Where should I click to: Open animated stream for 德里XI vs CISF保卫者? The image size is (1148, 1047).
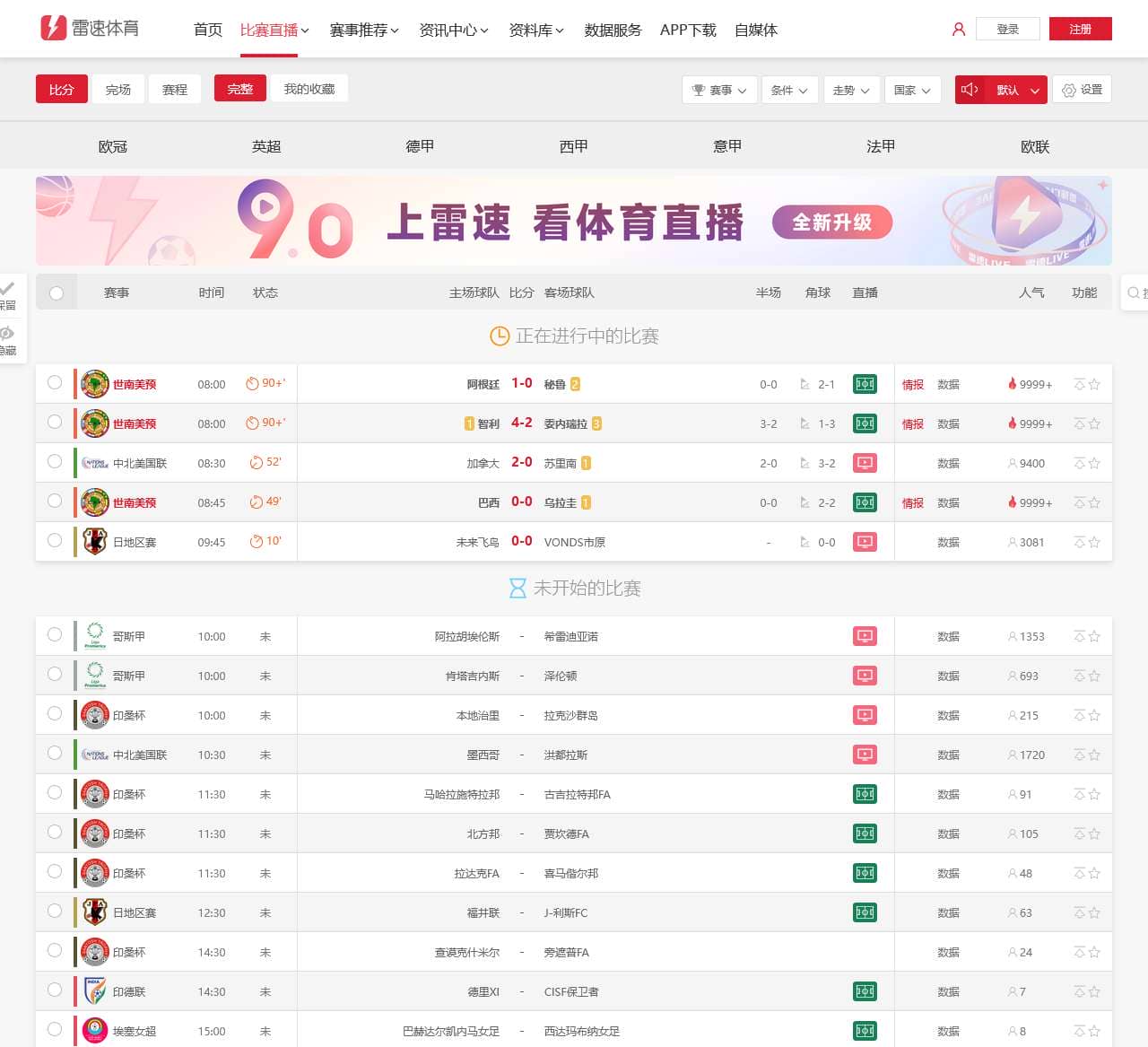[x=865, y=991]
